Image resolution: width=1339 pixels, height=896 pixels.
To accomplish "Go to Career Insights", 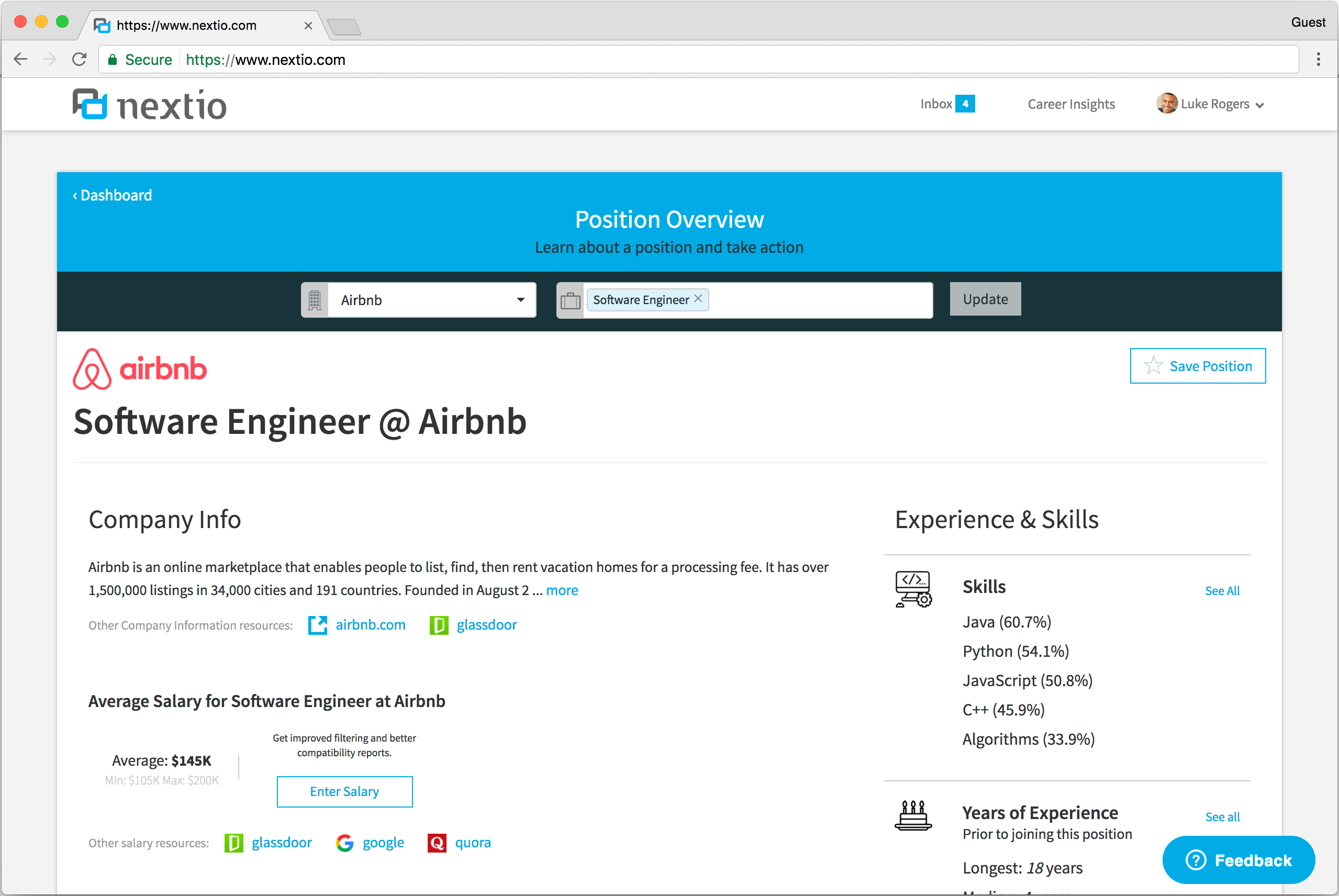I will click(x=1070, y=104).
